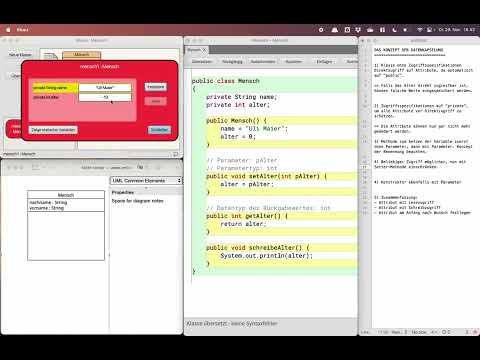Click the Zeige statische Variablen button
Screen dimensions: 480x360
click(53, 130)
